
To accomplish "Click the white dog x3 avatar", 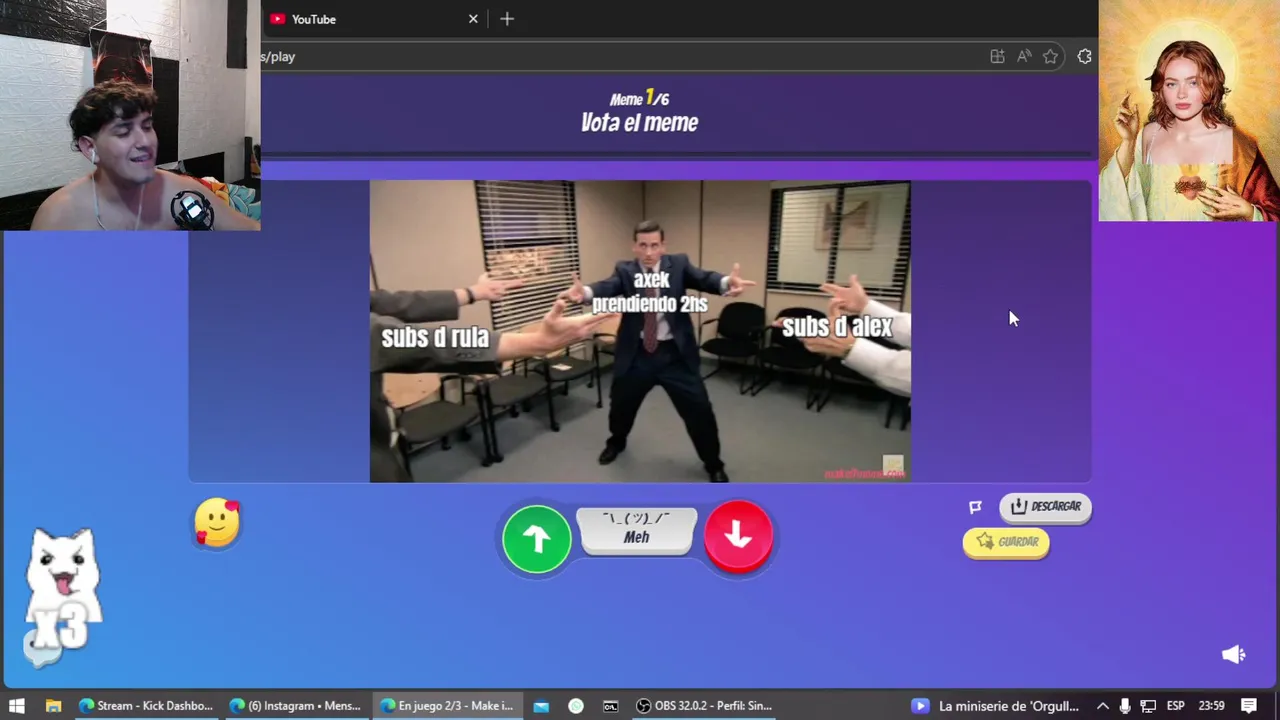I will pos(62,595).
